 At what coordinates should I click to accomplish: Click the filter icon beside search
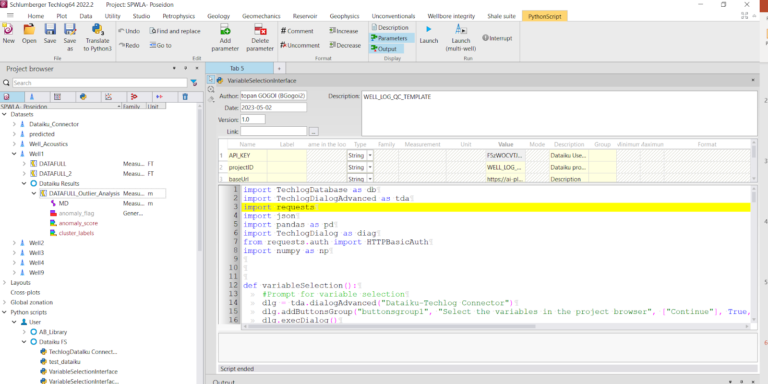193,83
